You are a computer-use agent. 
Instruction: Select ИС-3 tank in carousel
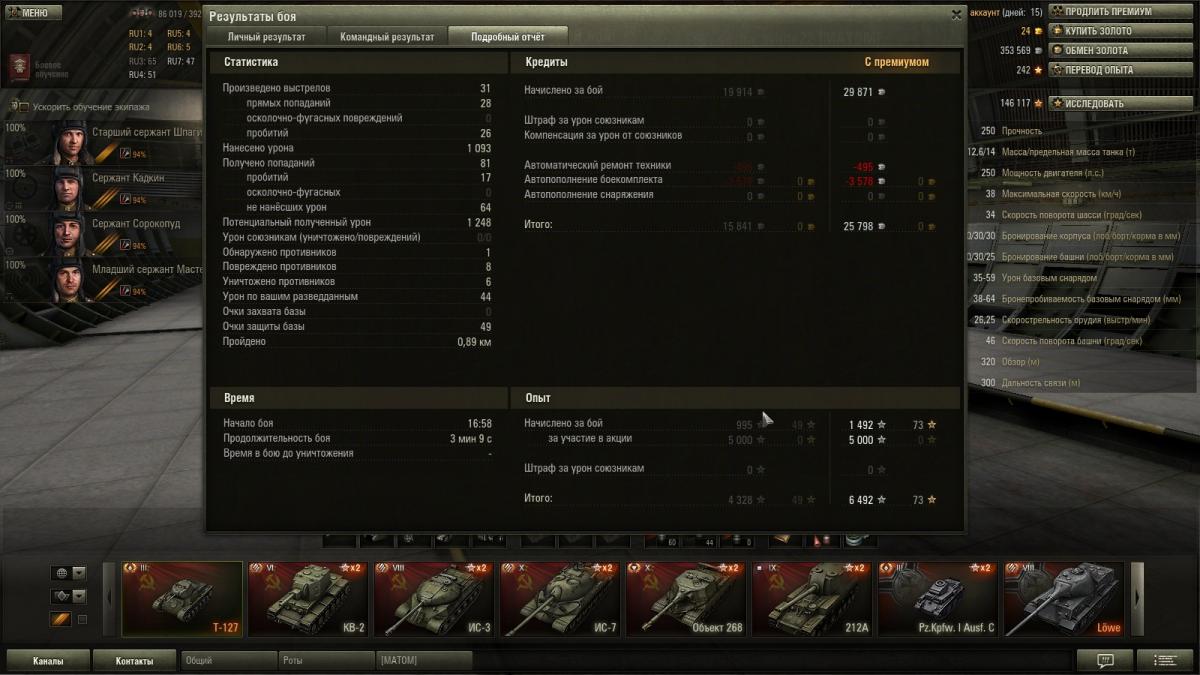(x=434, y=599)
